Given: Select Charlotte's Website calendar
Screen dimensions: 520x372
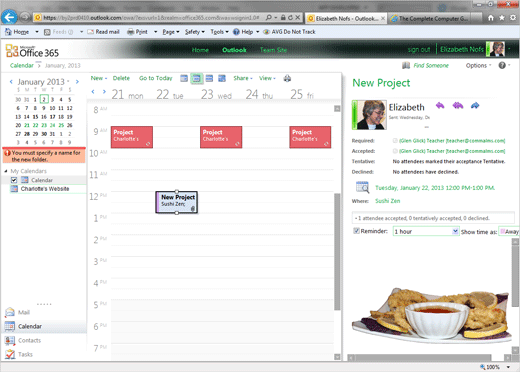Looking at the screenshot, I should pos(45,189).
